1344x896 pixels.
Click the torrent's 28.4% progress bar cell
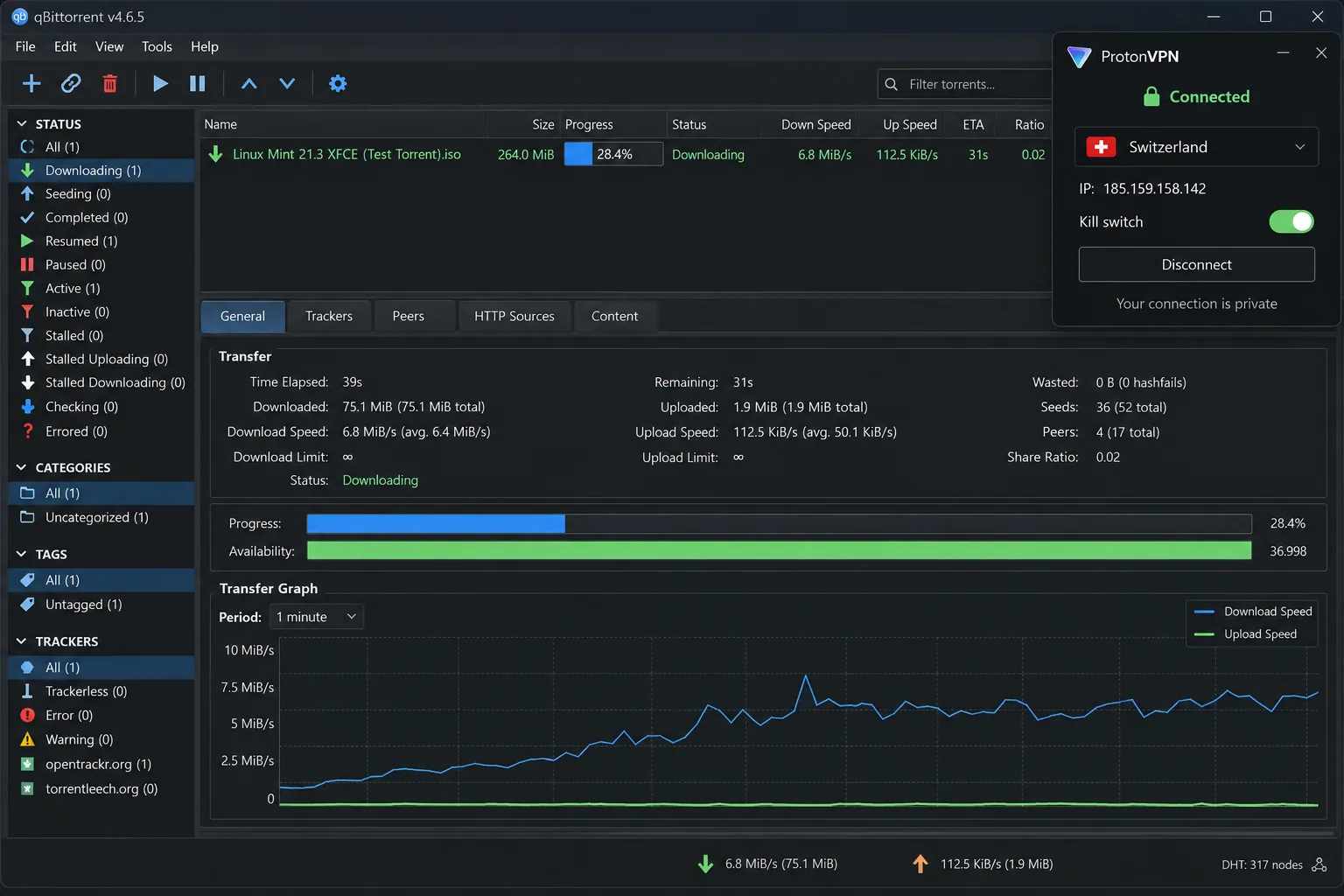point(613,154)
